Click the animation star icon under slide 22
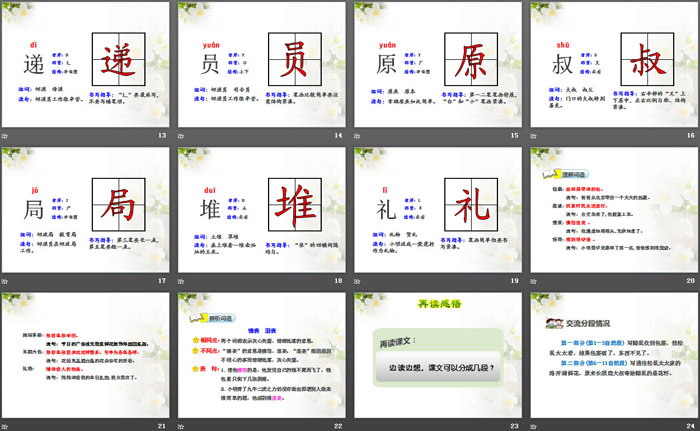 point(181,427)
